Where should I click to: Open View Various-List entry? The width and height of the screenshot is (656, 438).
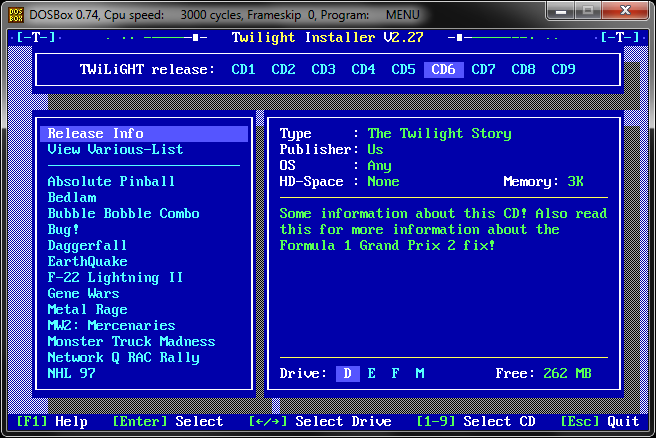[115, 149]
